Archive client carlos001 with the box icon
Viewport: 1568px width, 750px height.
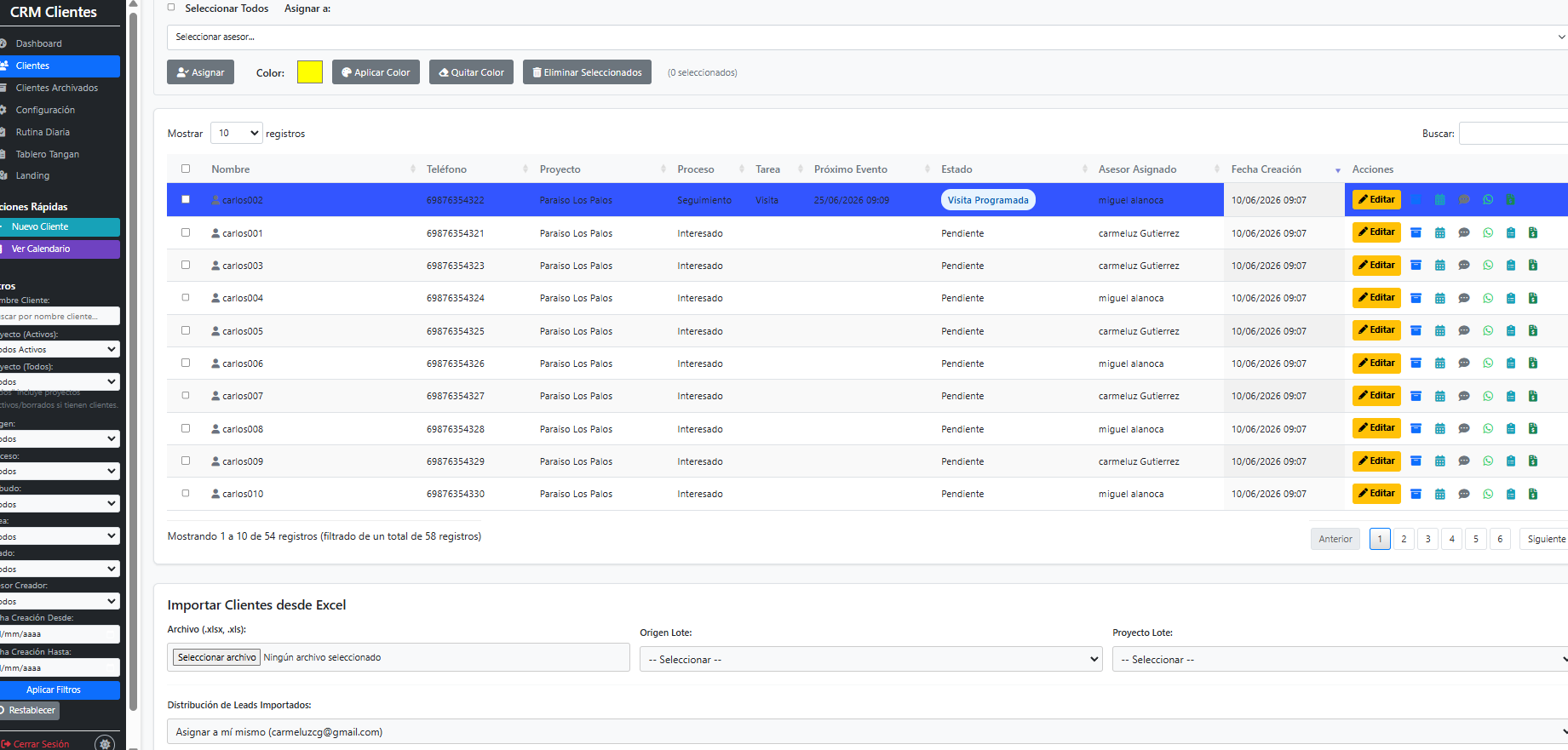point(1416,232)
